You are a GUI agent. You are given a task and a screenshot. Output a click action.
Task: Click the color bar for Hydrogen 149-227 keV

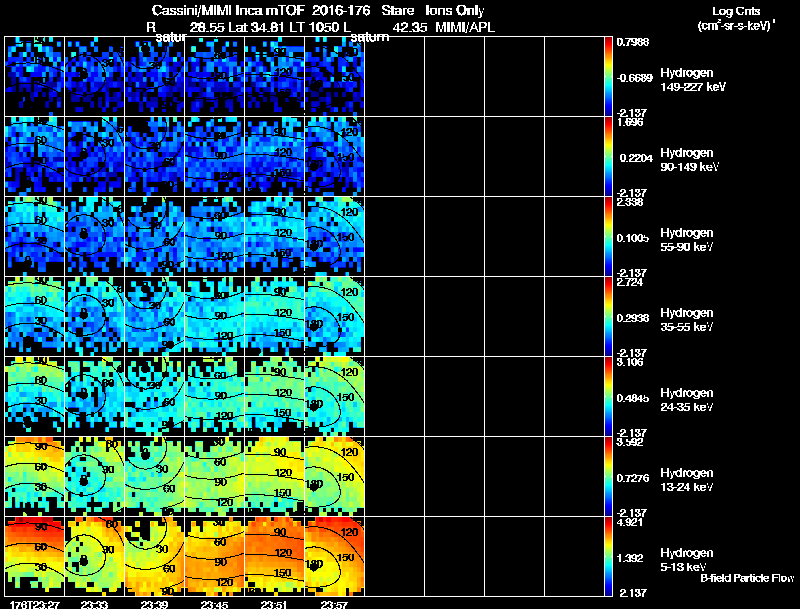tap(610, 76)
